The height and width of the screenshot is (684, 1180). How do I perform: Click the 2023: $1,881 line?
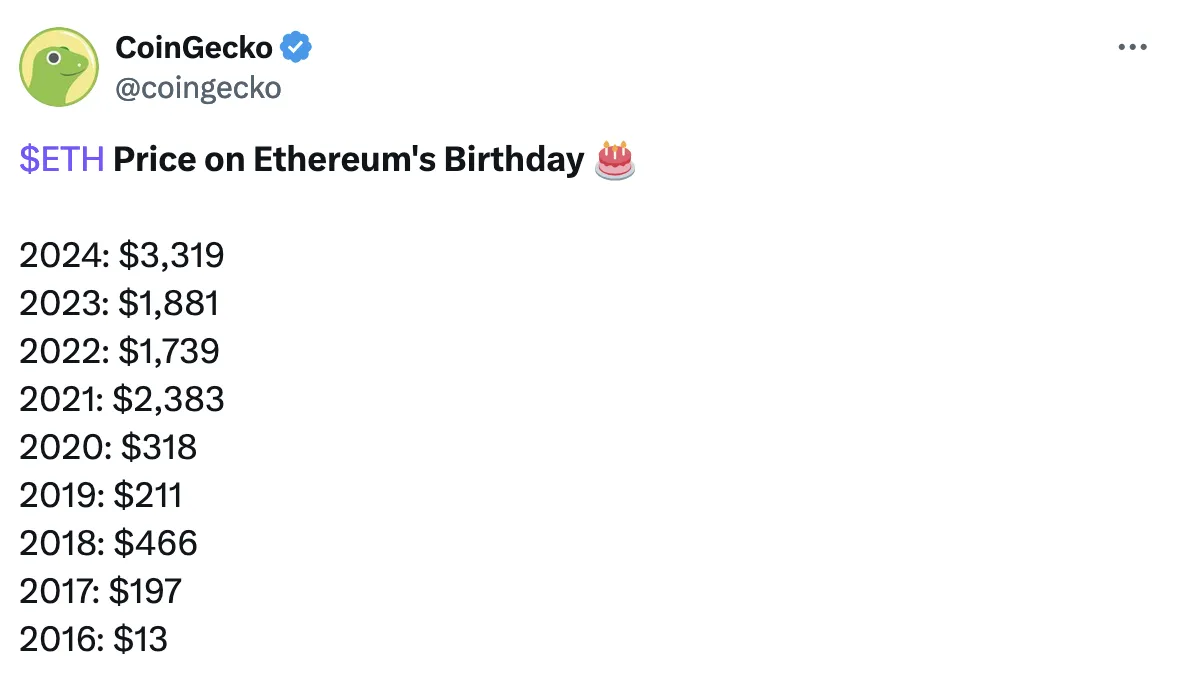click(119, 303)
